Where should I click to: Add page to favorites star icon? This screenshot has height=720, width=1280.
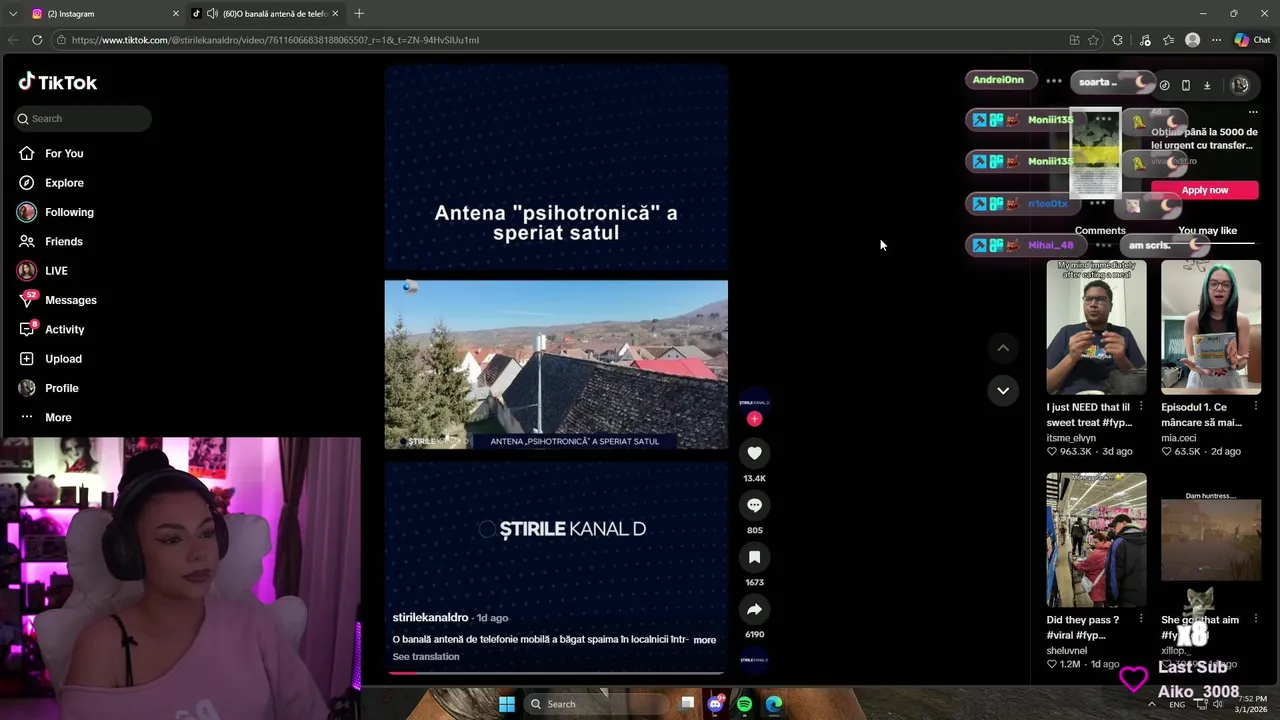point(1093,40)
